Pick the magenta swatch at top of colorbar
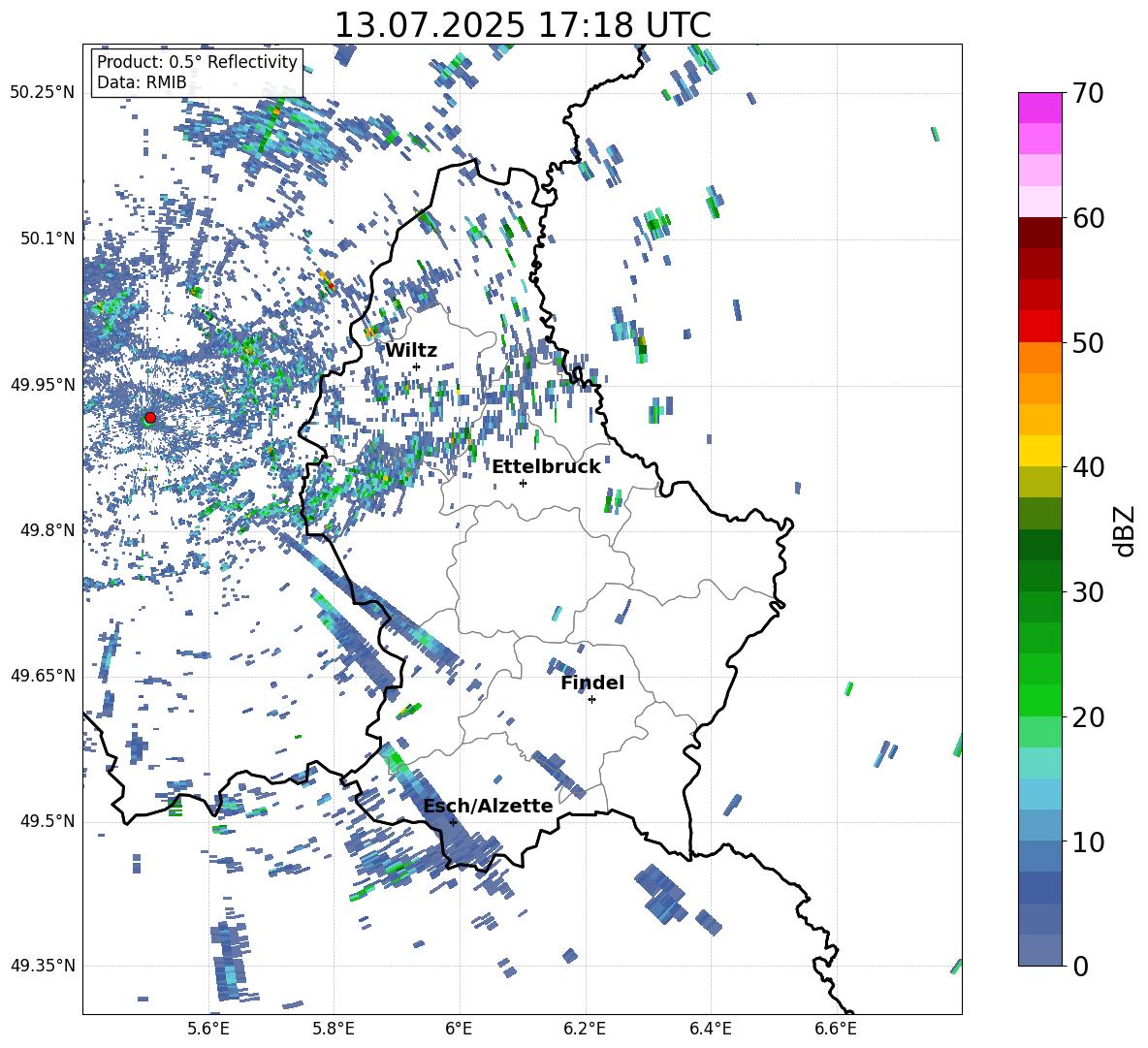The width and height of the screenshot is (1148, 1048). click(x=1039, y=108)
